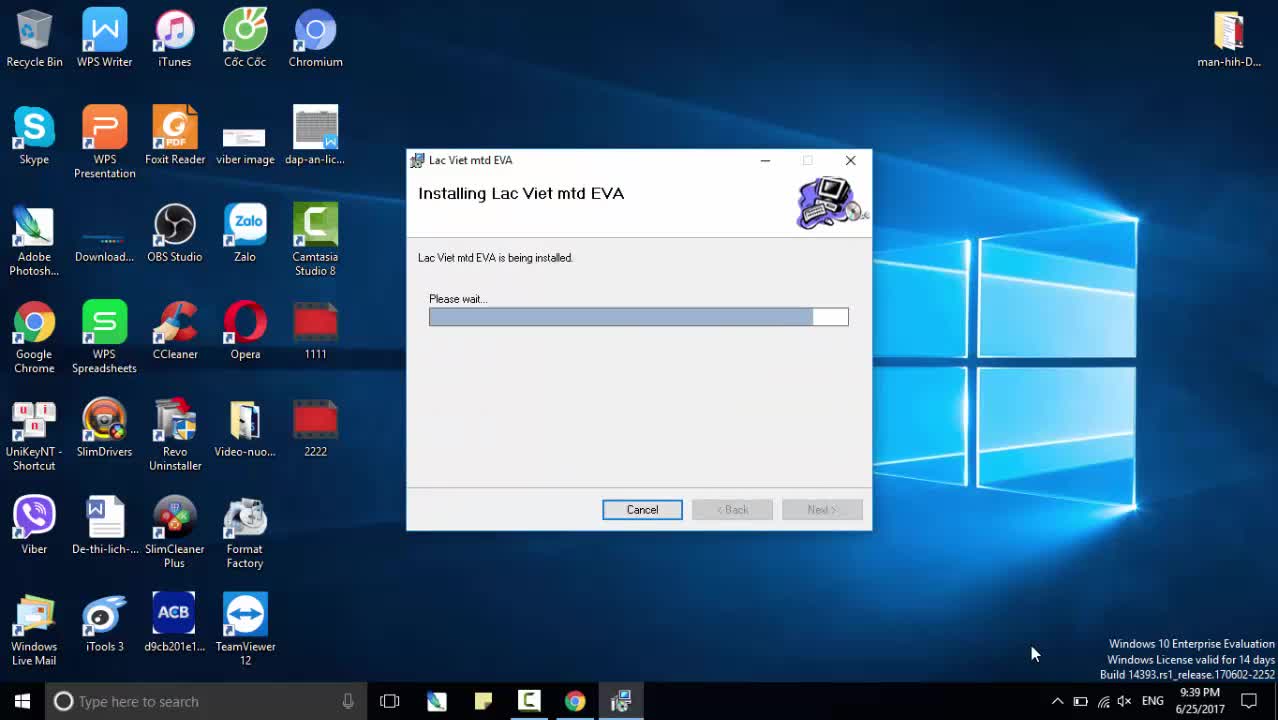Screen dimensions: 1278x720
Task: Show hidden system tray icons
Action: click(1057, 701)
